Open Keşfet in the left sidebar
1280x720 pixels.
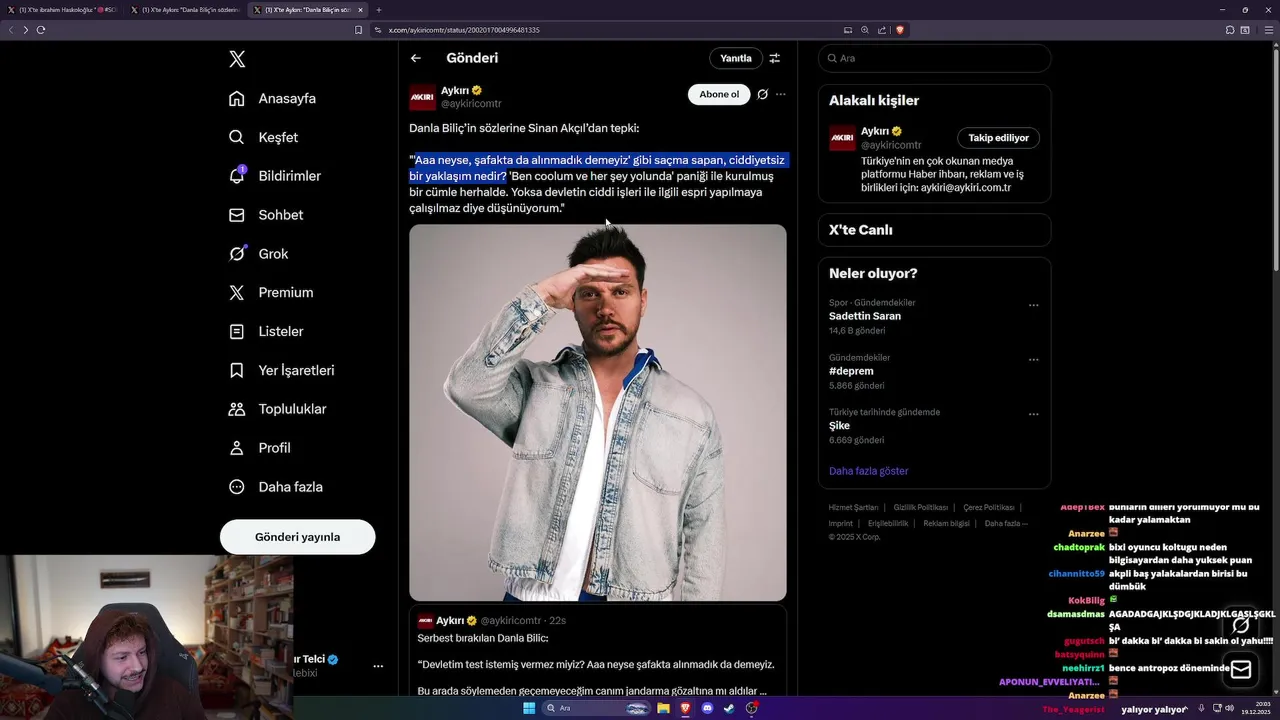[263, 137]
